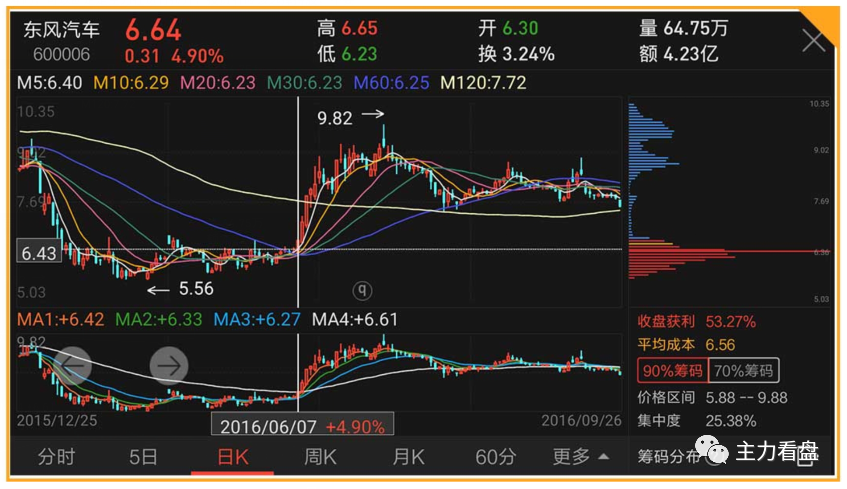The height and width of the screenshot is (489, 847).
Task: Click the 集中度 25.38% row
Action: (x=696, y=420)
